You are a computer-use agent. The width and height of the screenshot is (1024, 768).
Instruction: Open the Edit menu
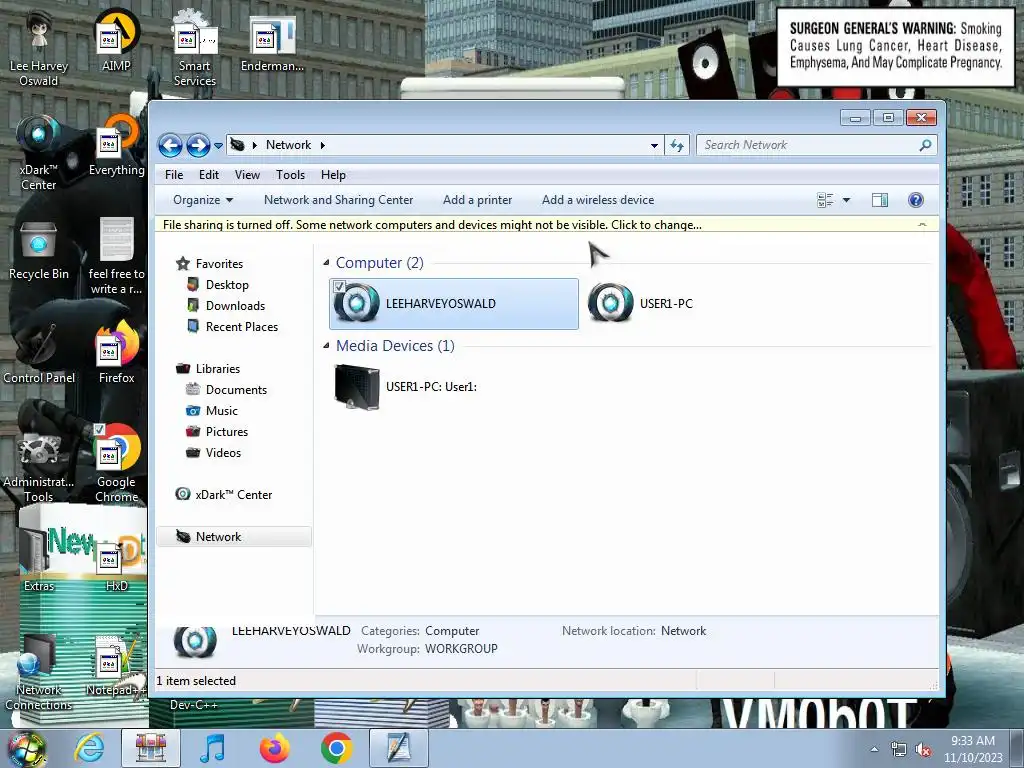click(x=209, y=175)
